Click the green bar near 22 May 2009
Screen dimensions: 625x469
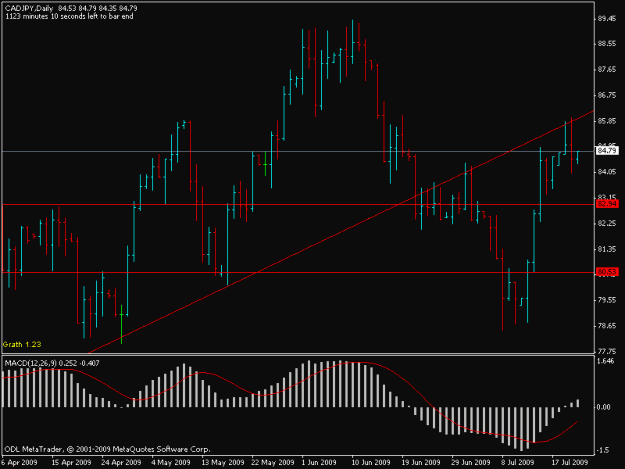point(265,163)
